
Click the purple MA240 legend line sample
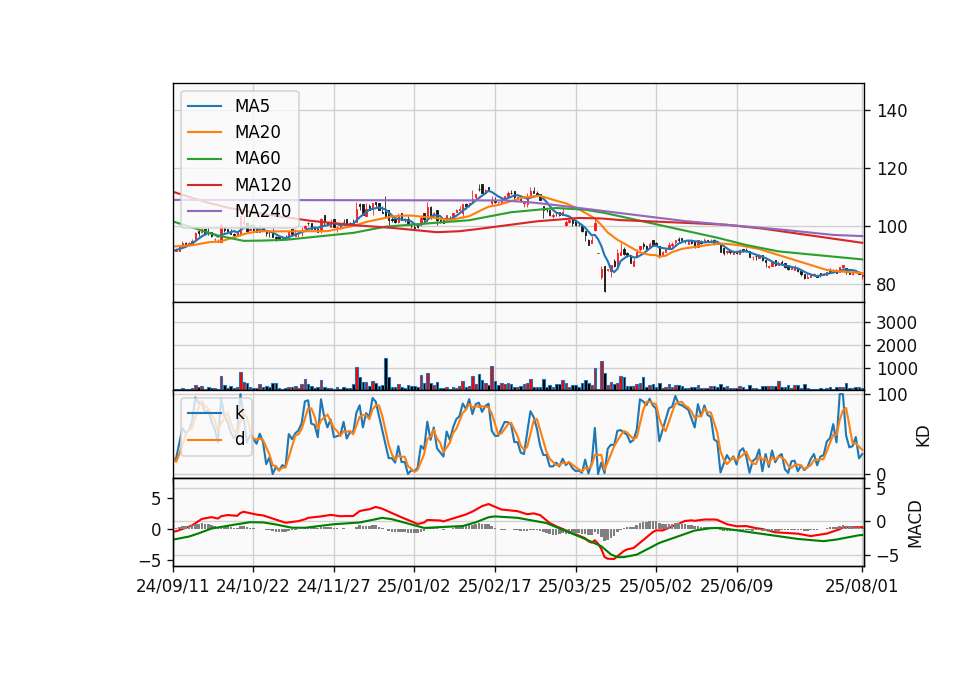coord(204,211)
